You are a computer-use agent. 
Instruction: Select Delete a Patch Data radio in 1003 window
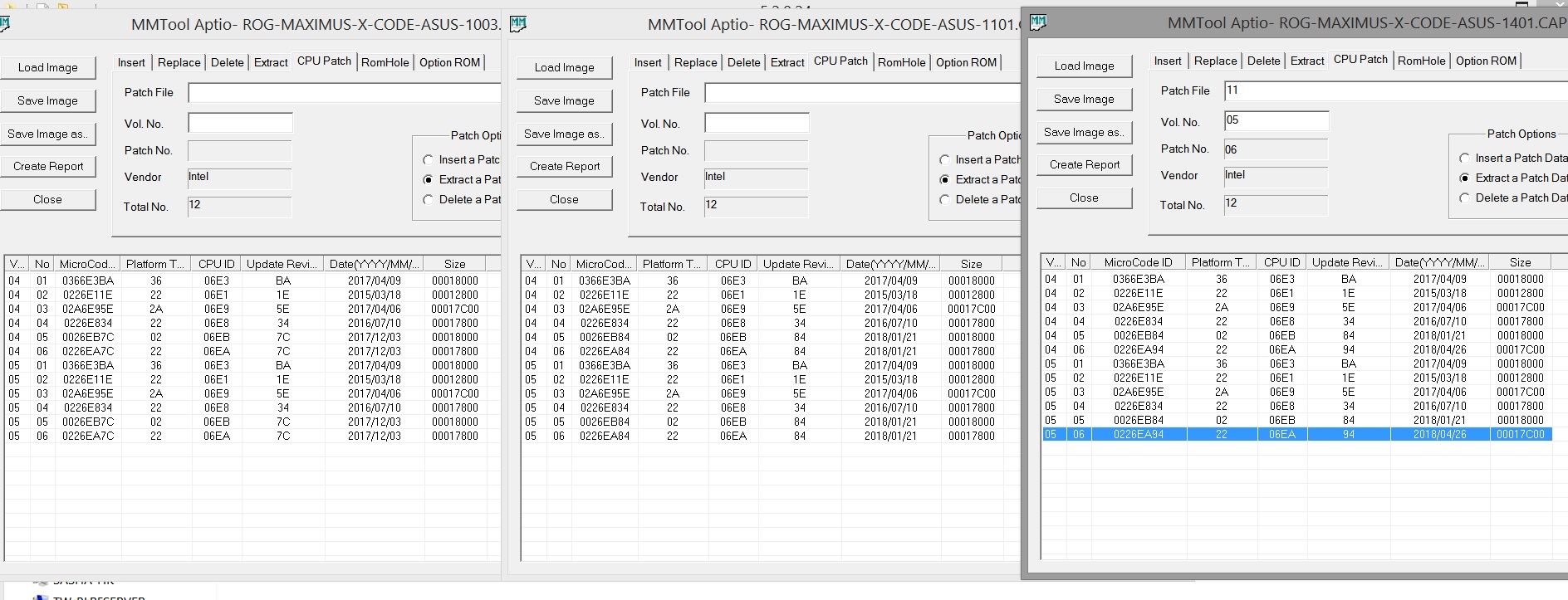click(428, 199)
